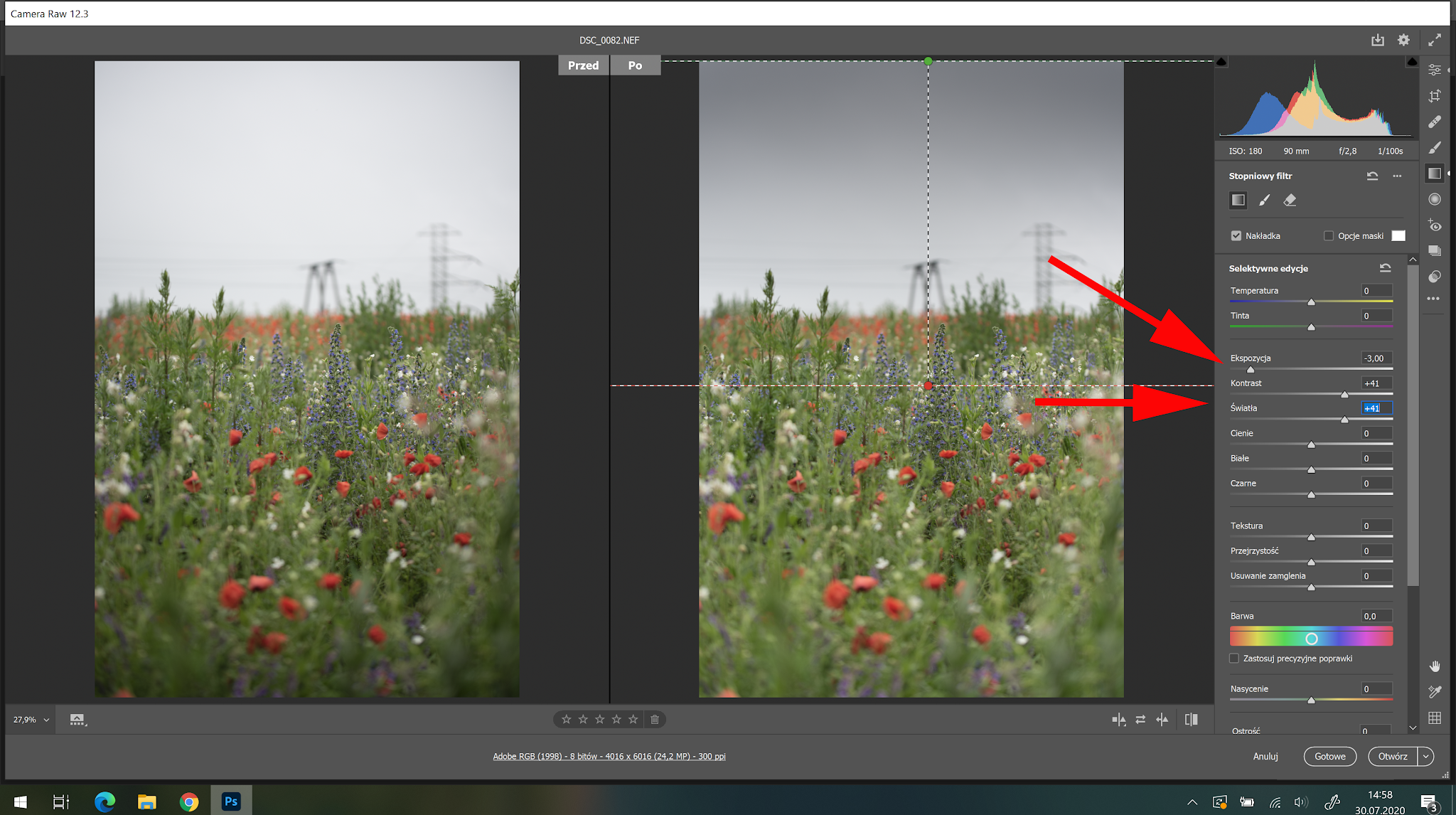
Task: Uncheck the Nakładka checkbox
Action: pos(1236,236)
